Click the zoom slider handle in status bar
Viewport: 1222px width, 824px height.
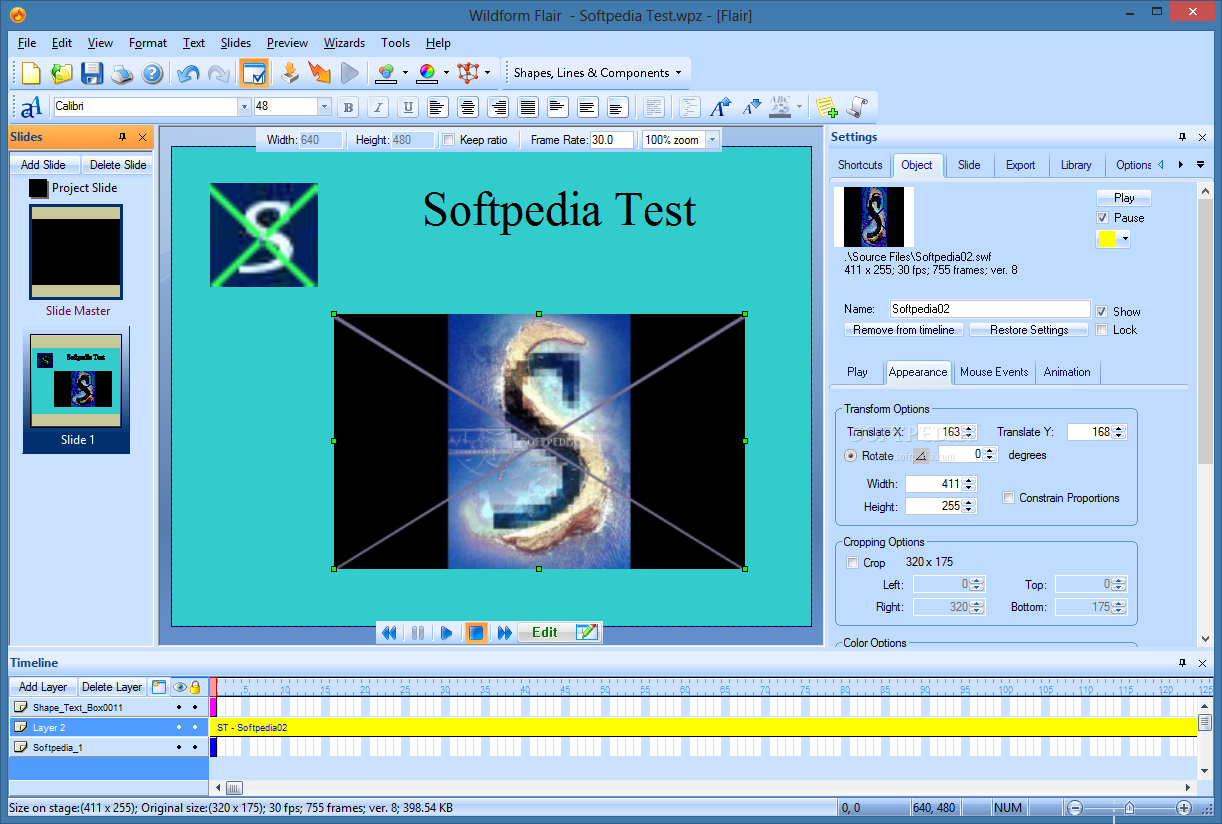pyautogui.click(x=1129, y=808)
